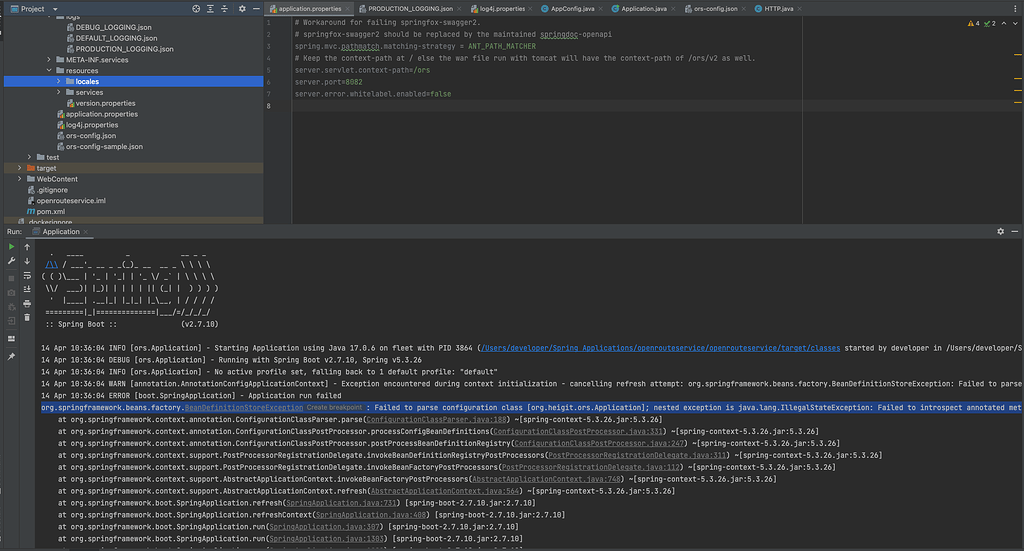Toggle soft-wrap in the console
The height and width of the screenshot is (551, 1024).
point(27,276)
